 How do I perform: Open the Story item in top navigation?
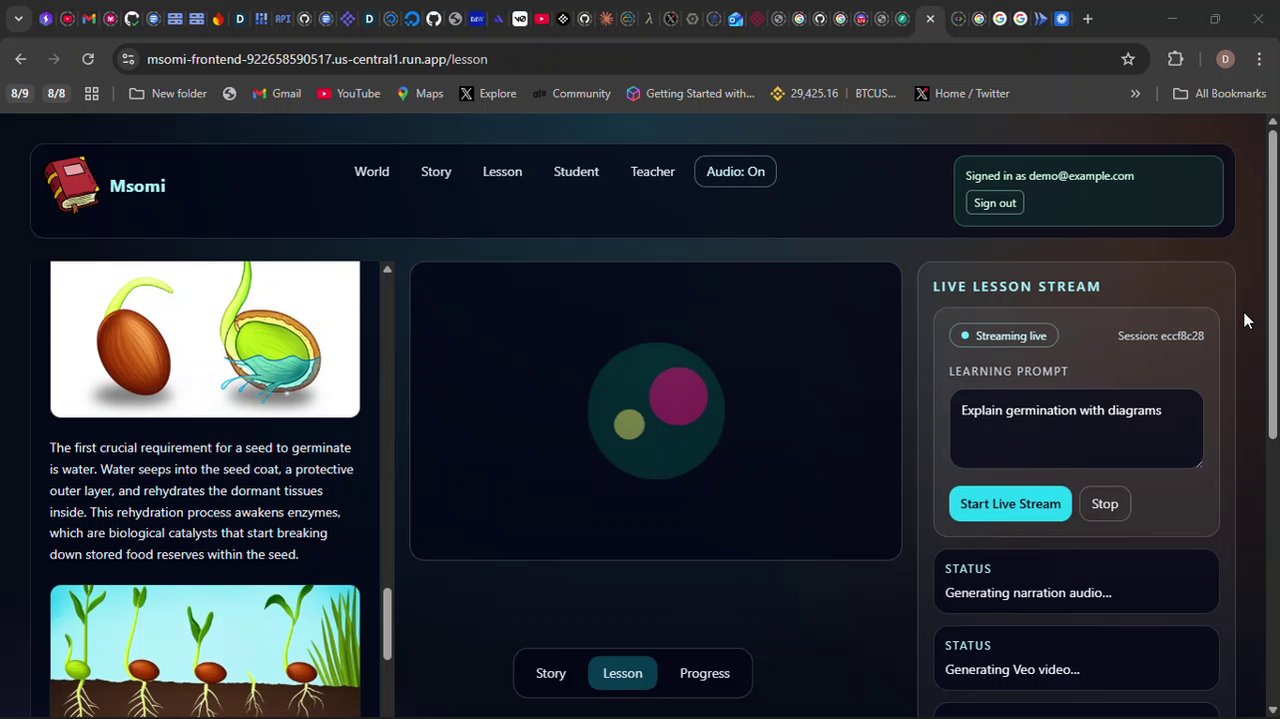click(436, 172)
